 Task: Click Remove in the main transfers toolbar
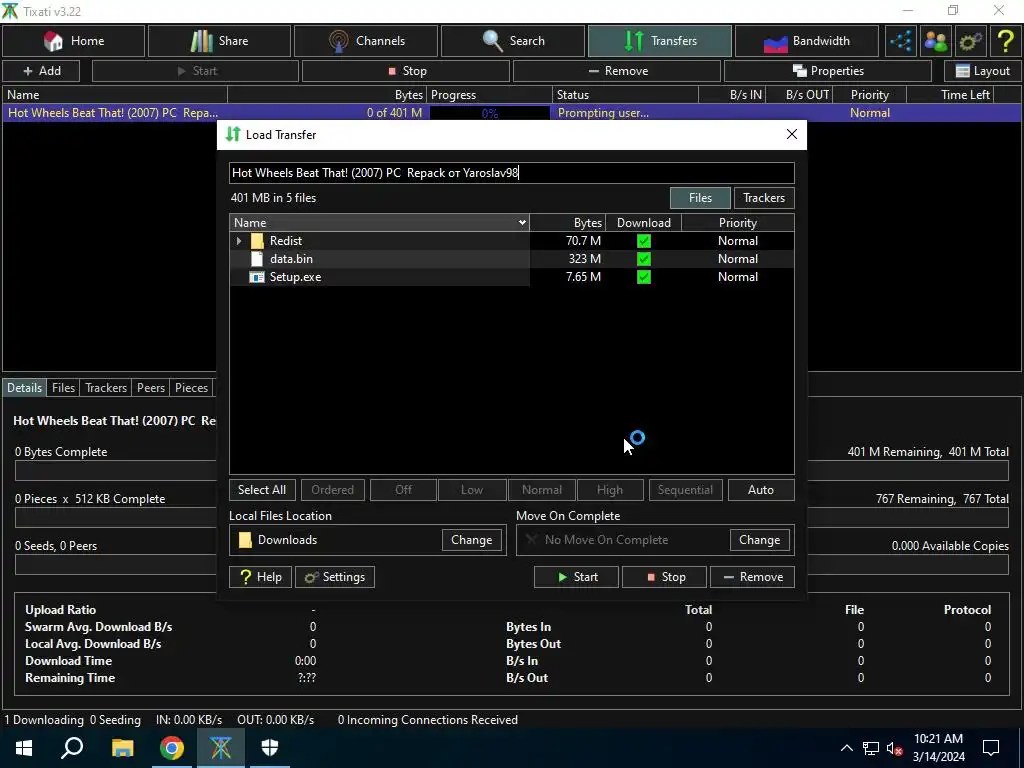617,71
